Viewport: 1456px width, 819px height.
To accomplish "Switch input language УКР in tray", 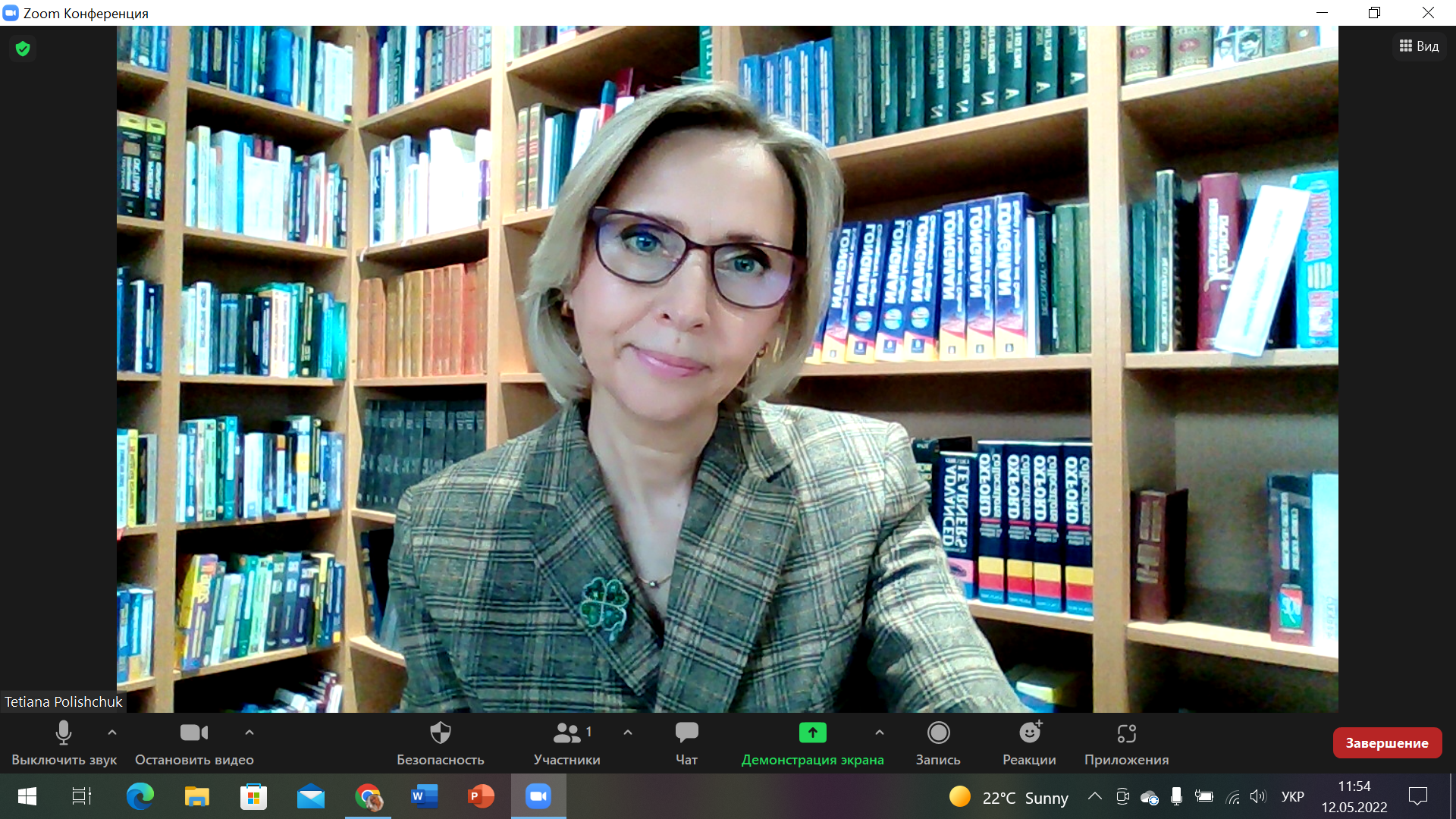I will point(1292,797).
